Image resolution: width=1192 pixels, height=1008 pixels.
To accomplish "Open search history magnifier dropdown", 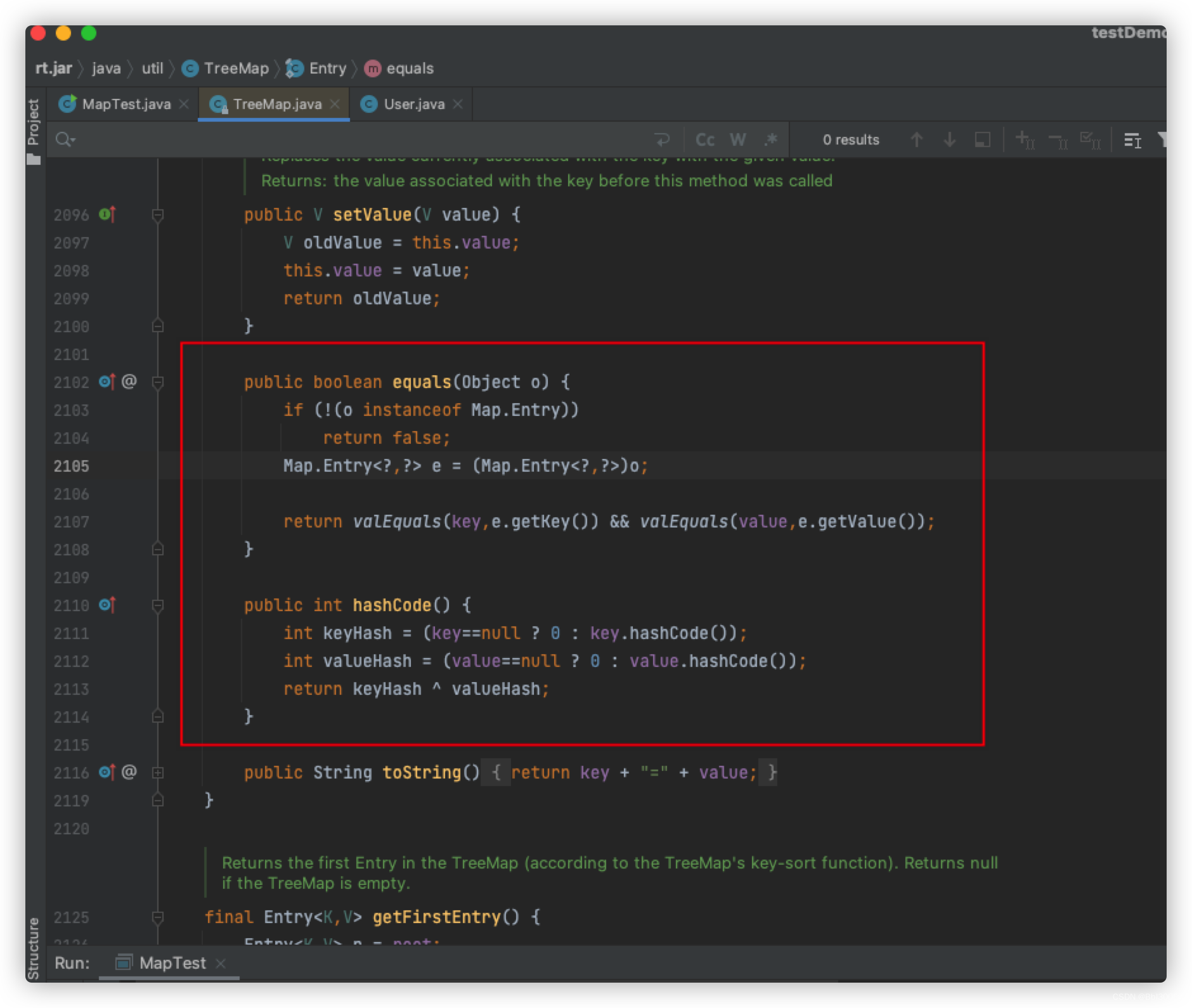I will tap(65, 139).
